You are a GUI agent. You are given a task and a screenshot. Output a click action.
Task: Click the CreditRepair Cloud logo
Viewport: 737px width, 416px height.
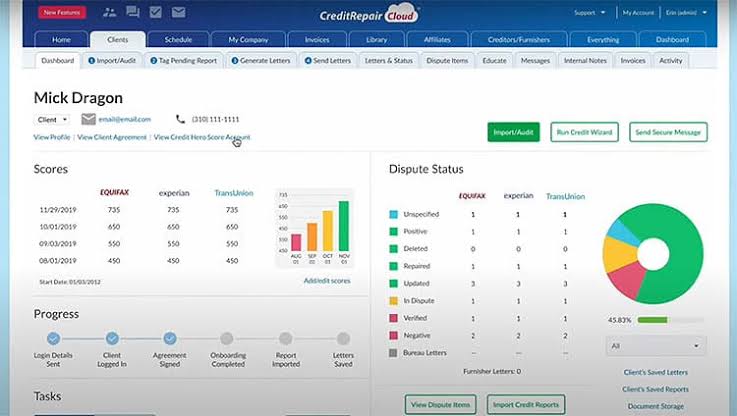[x=369, y=14]
